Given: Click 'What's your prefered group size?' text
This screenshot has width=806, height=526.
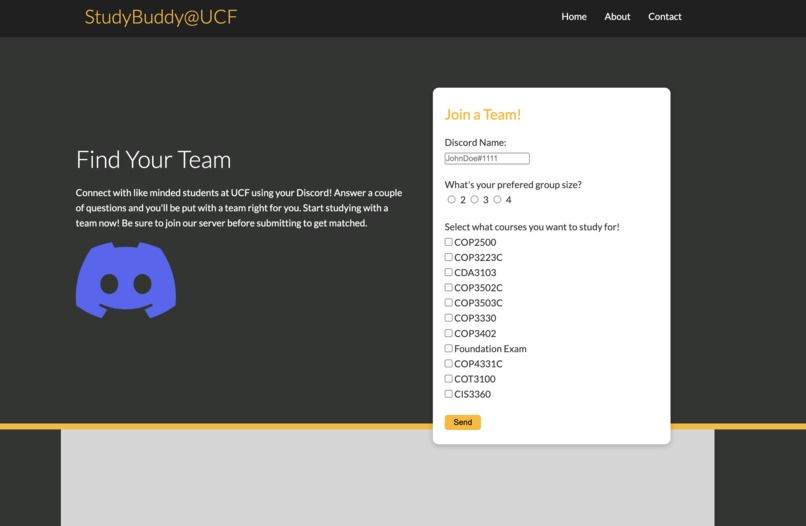Looking at the screenshot, I should (x=513, y=185).
